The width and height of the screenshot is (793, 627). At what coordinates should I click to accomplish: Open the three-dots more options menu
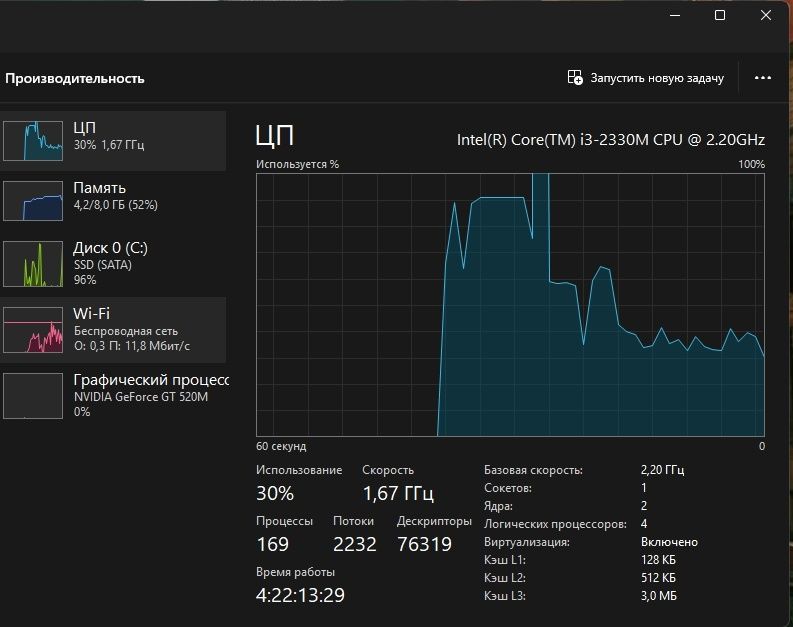tap(763, 78)
